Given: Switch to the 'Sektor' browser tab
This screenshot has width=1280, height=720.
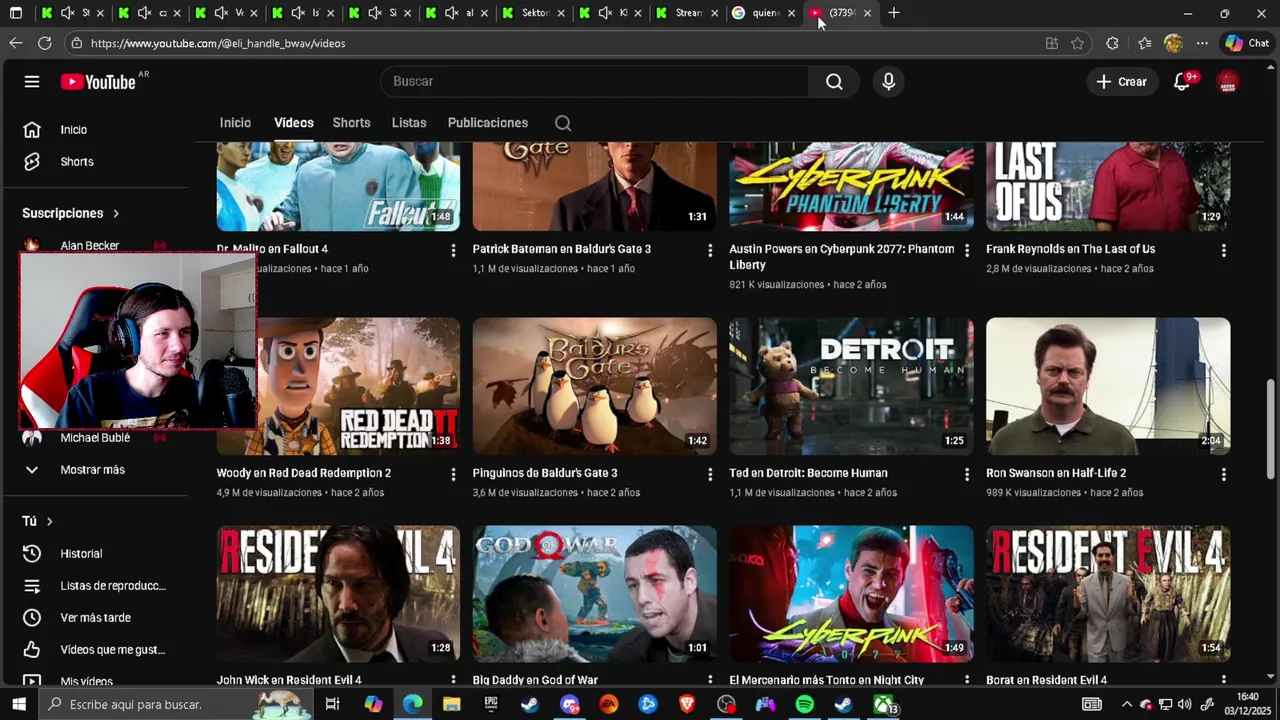Looking at the screenshot, I should 535,13.
